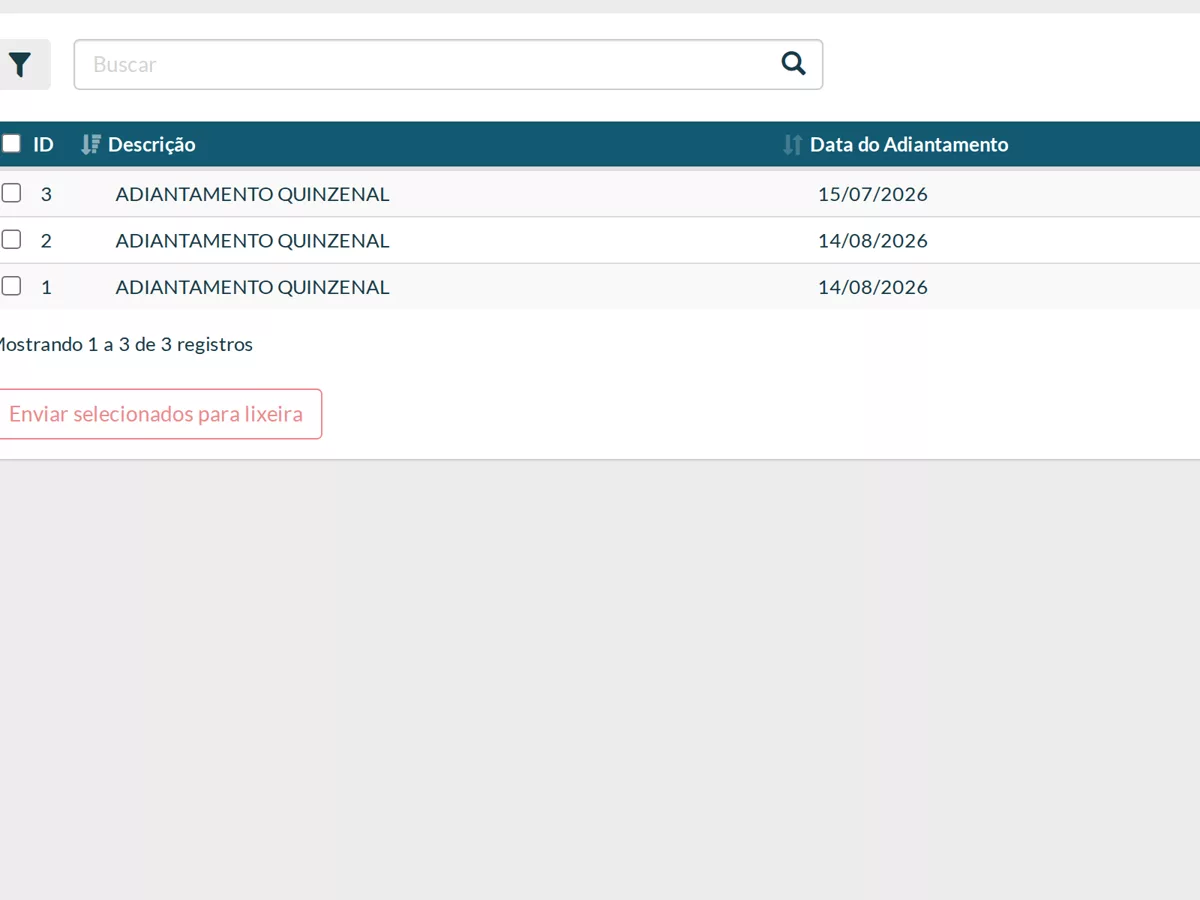Click the 'Mostrando 1 a 3 de 3 registros' text

(124, 345)
